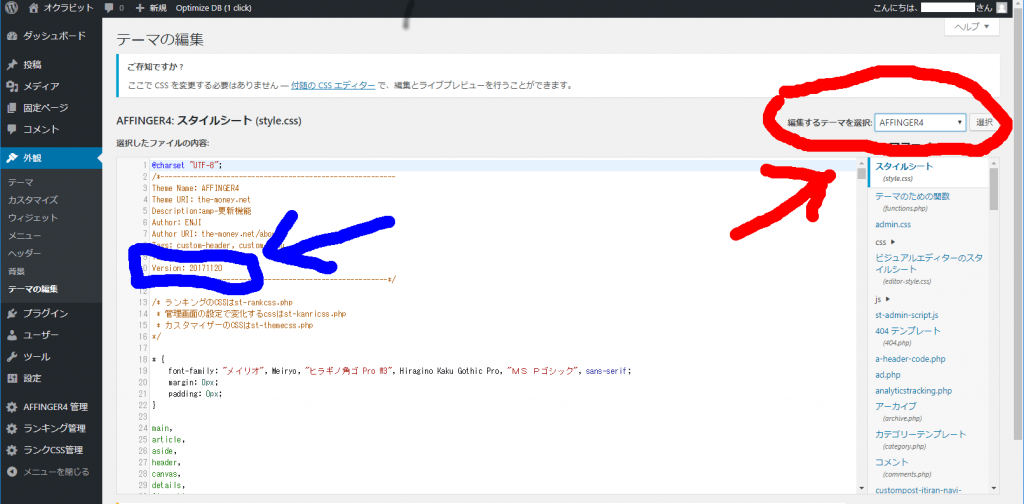Open コメント comments.php file

901,467
